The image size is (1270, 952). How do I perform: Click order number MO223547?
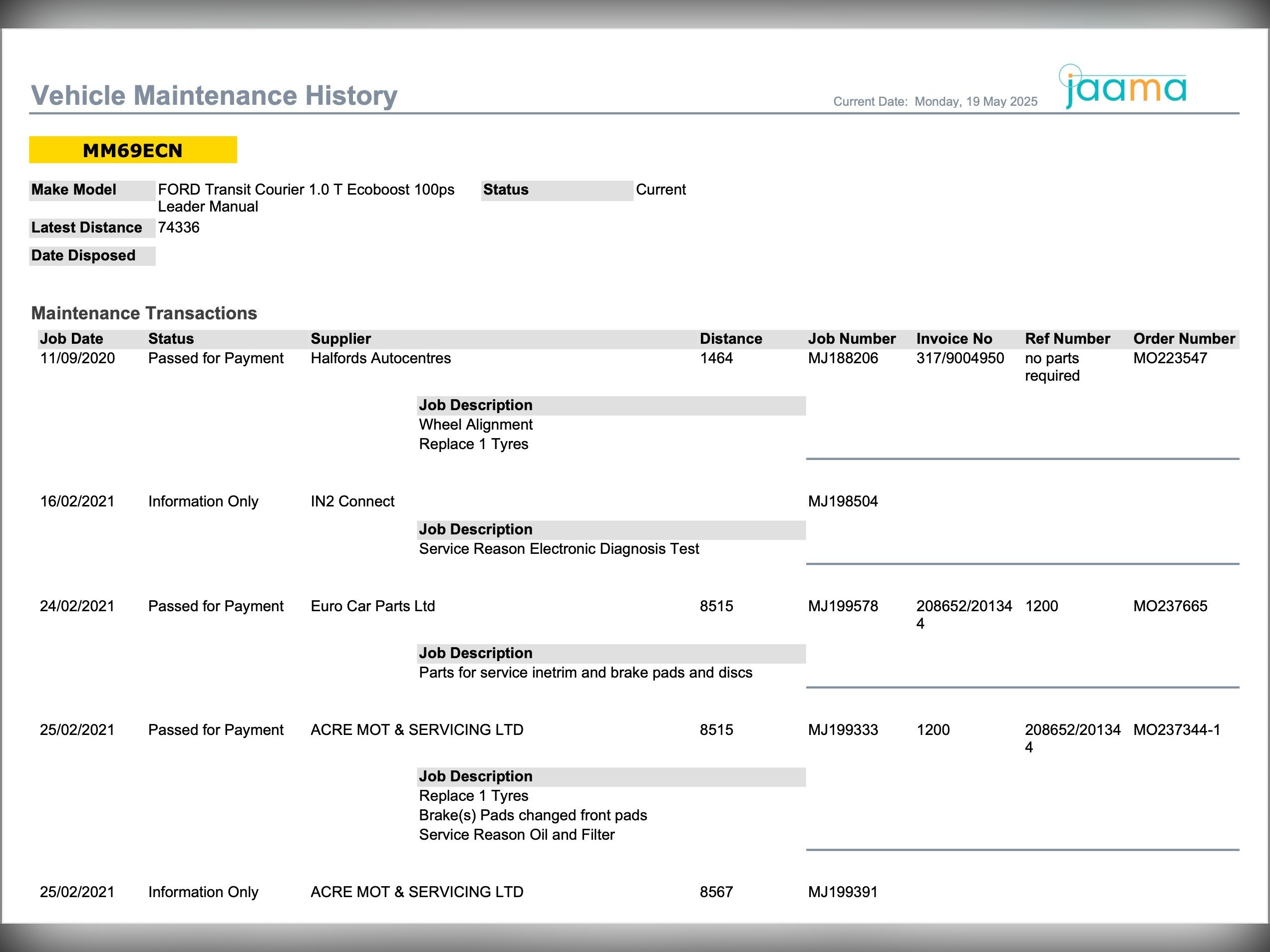point(1170,358)
